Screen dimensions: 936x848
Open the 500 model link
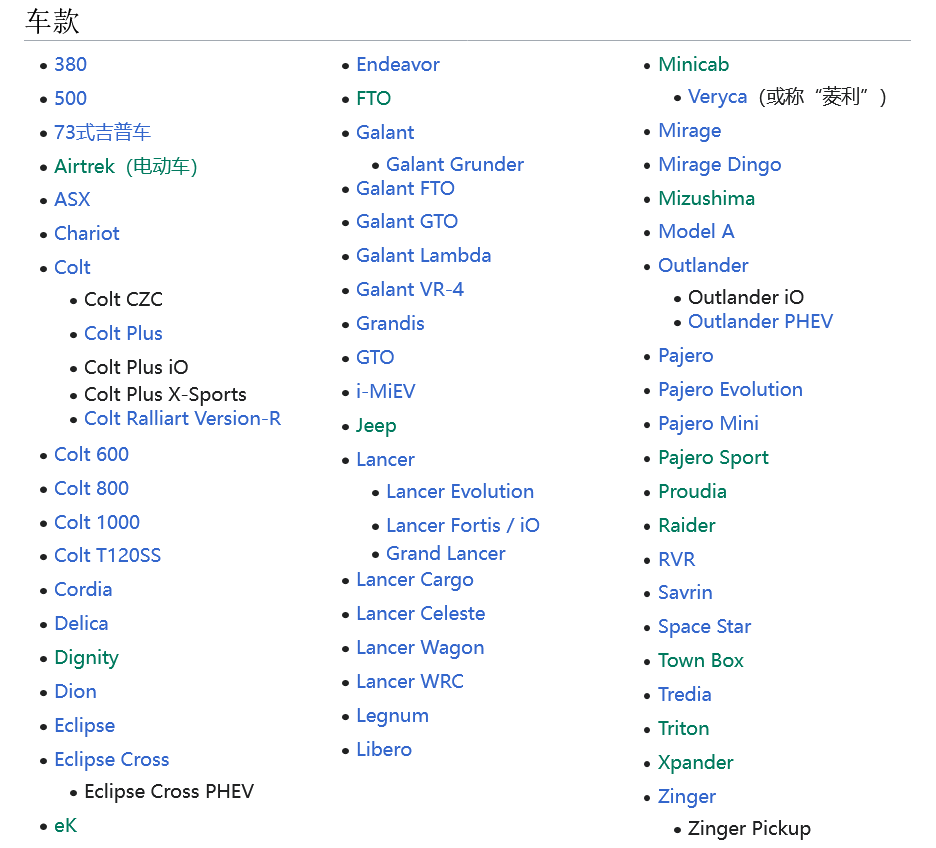pyautogui.click(x=70, y=98)
